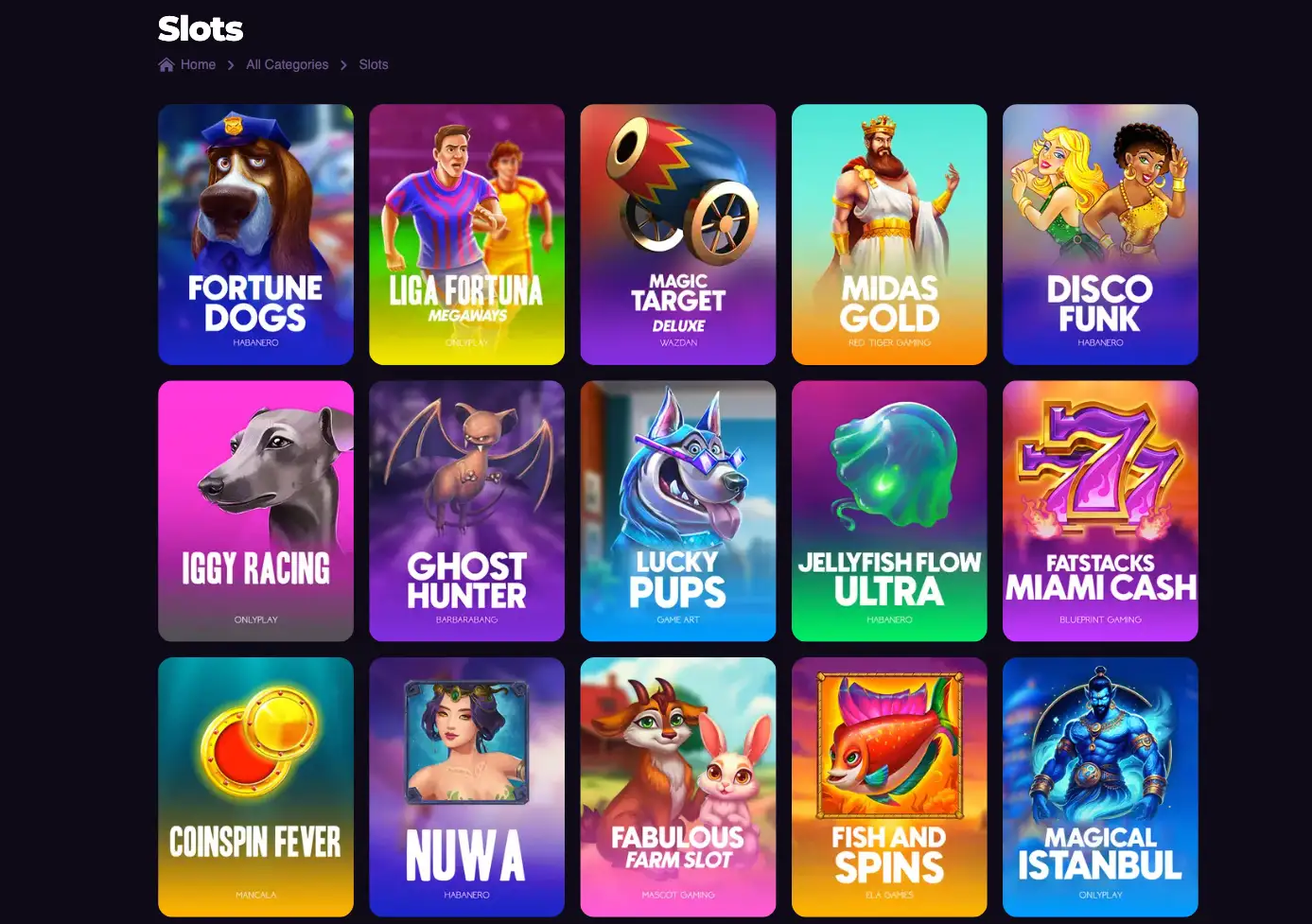Launch the Liga Fortuna Megaways game
The image size is (1312, 924).
(x=466, y=235)
